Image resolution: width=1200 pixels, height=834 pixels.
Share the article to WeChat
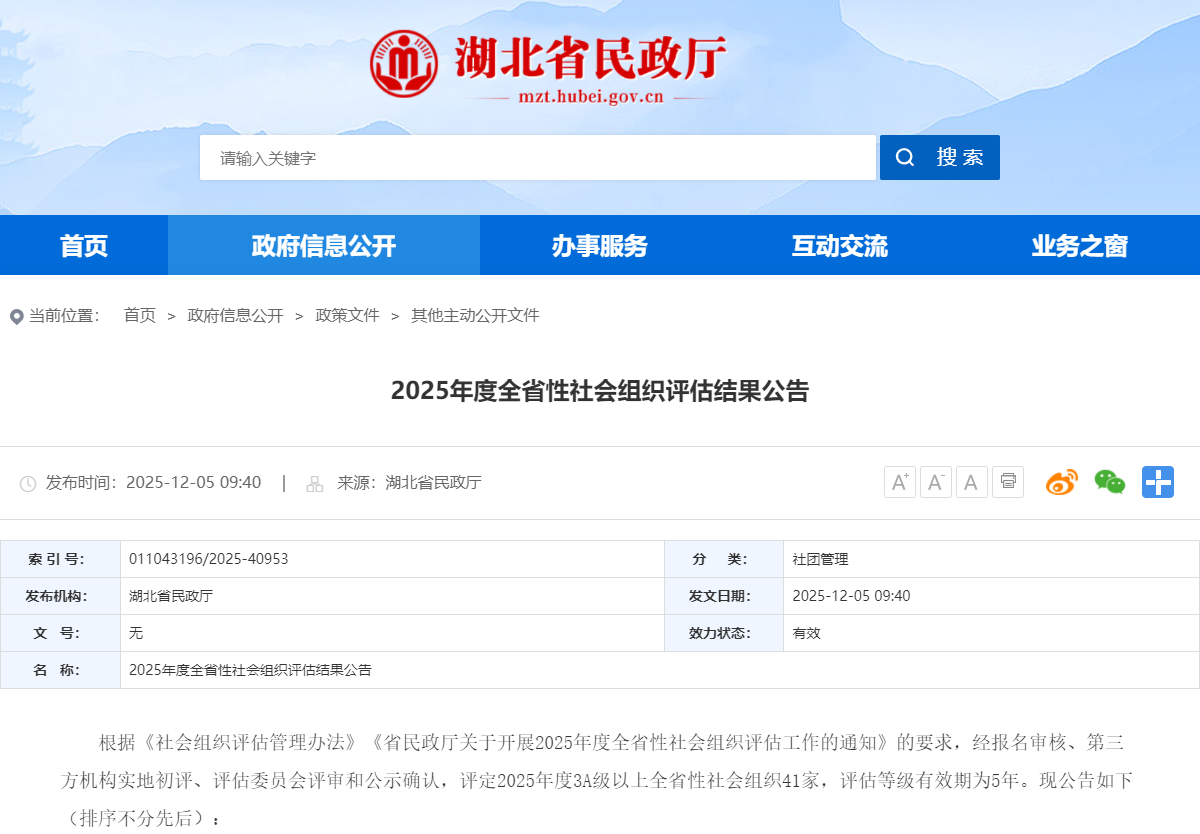pos(1109,482)
